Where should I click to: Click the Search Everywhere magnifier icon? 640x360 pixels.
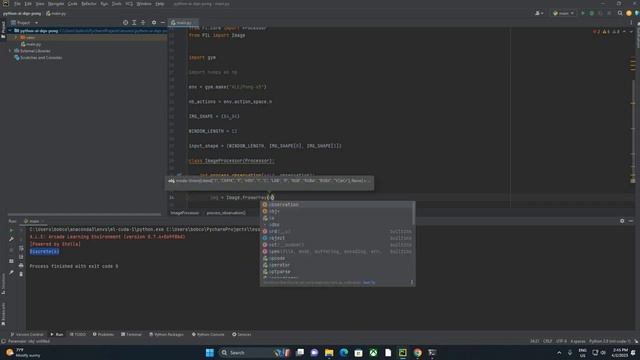(620, 13)
